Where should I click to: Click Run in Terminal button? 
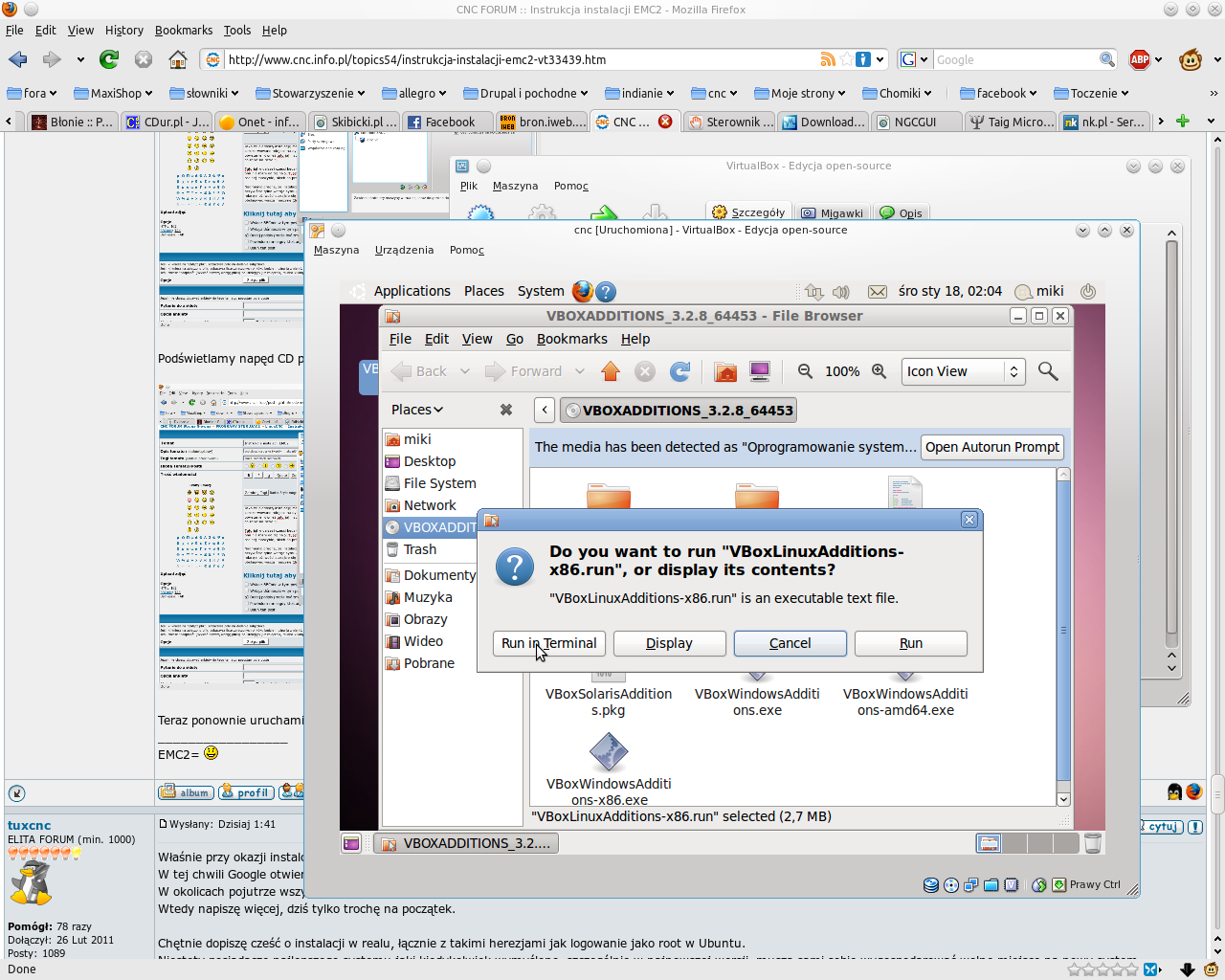549,643
